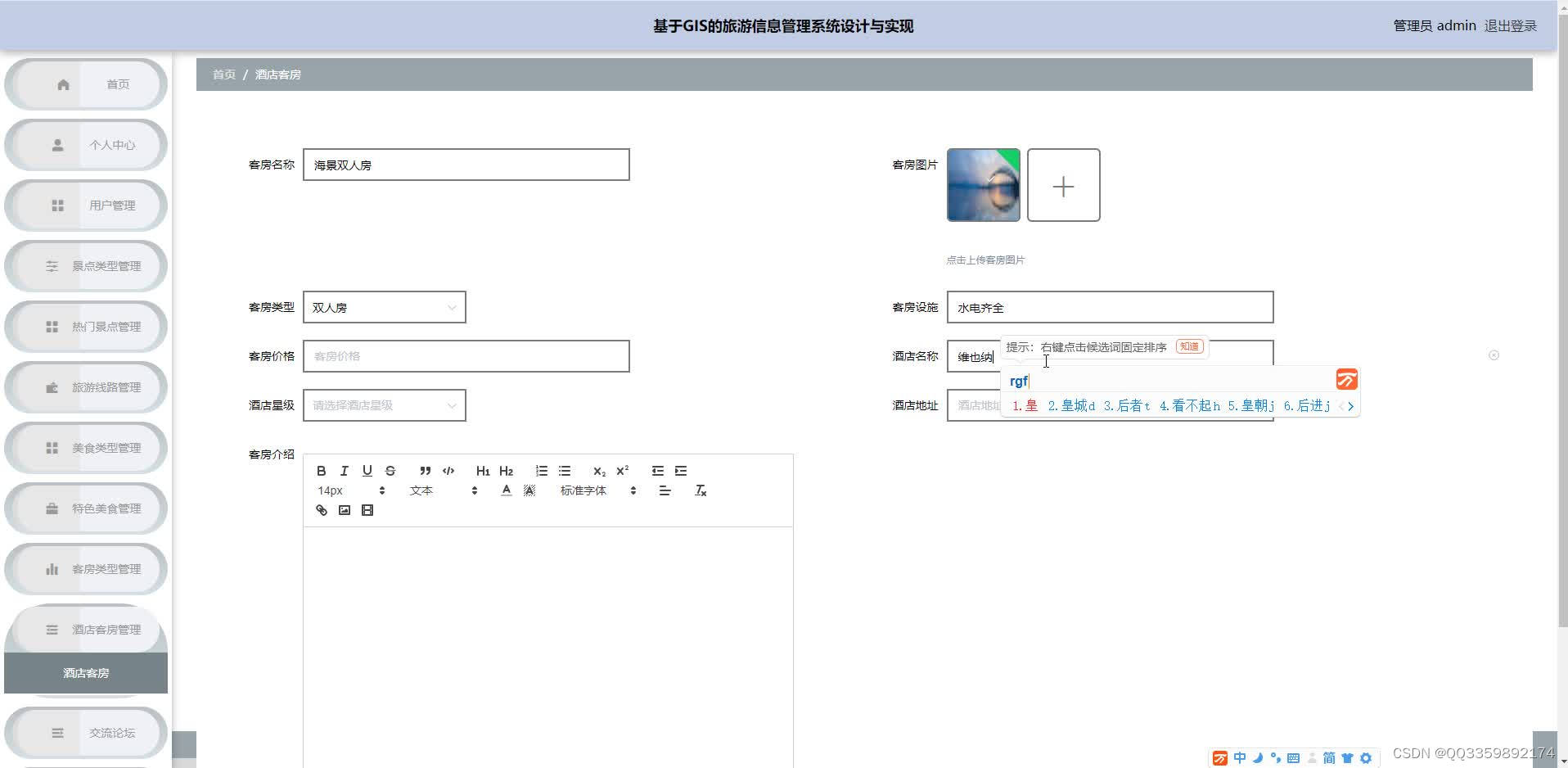Open the 酒店星级 selection dropdown

384,405
